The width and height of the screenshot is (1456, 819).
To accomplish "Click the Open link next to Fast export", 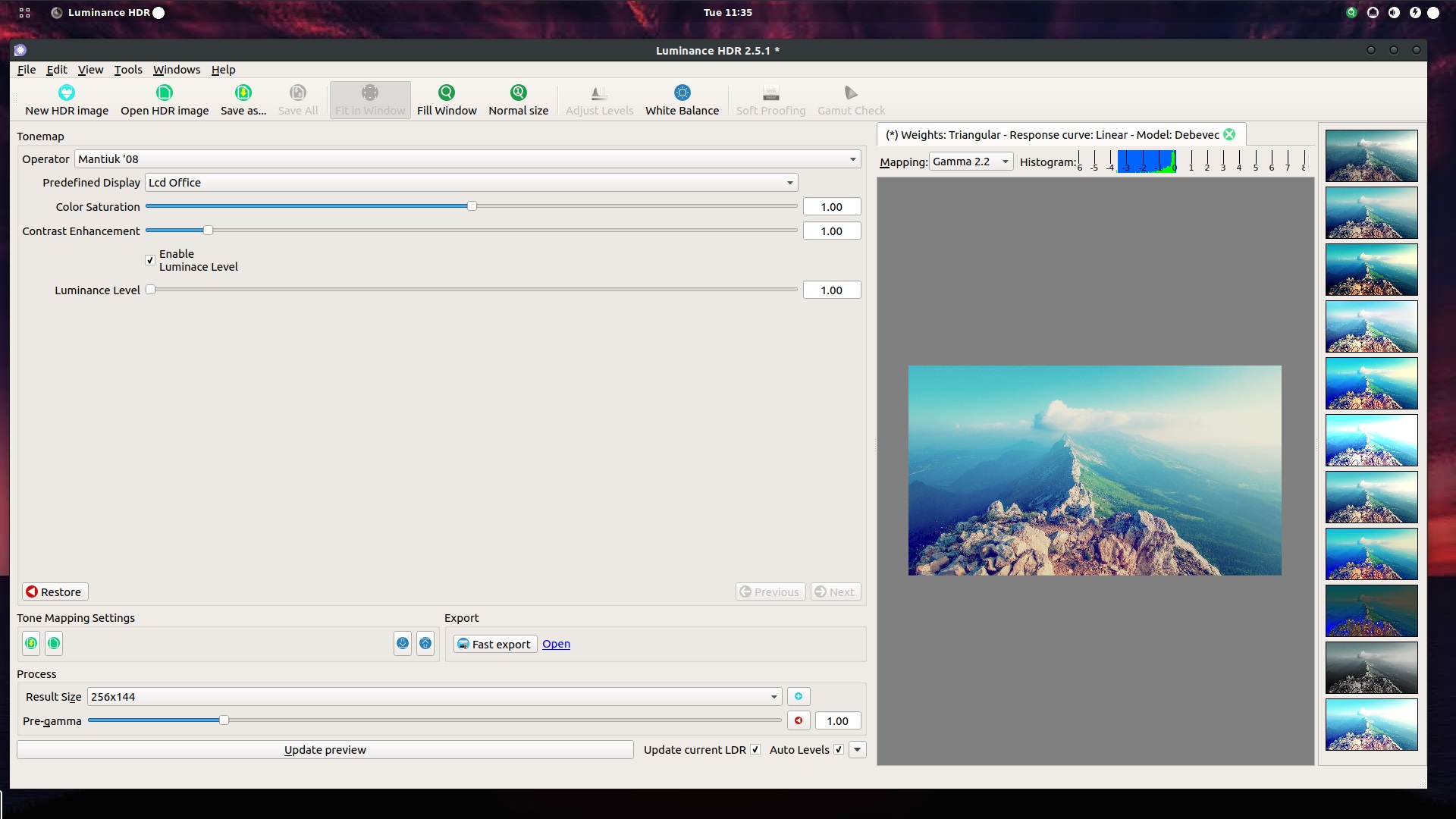I will 556,643.
